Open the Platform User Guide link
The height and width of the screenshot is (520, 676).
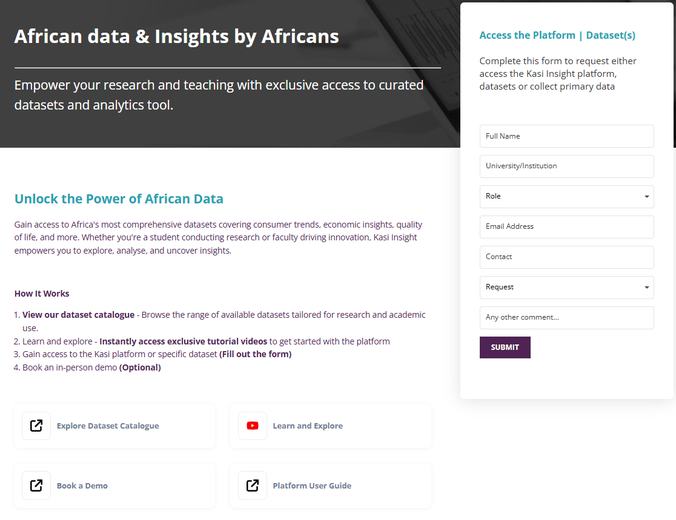pos(312,486)
